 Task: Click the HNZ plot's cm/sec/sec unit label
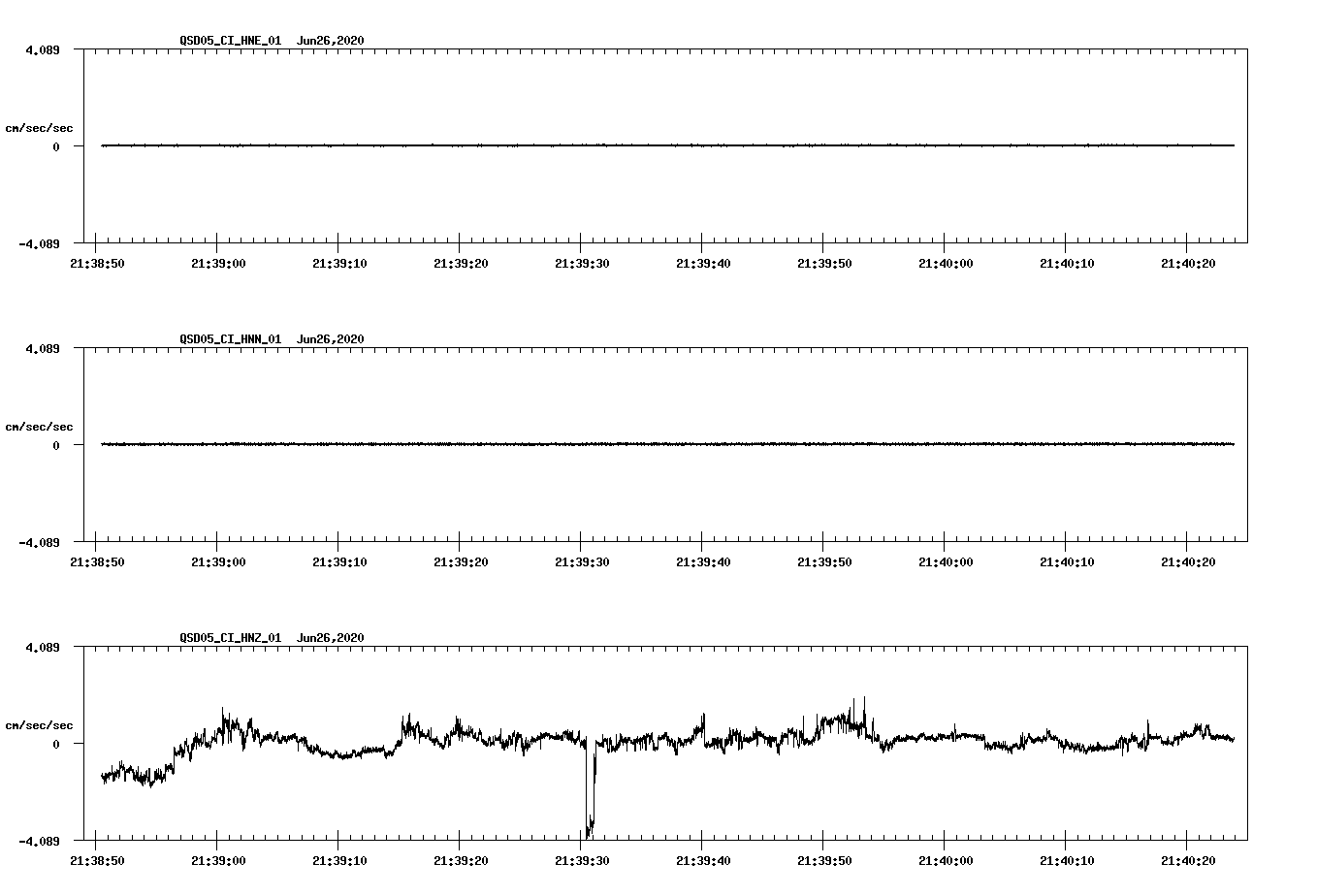pyautogui.click(x=39, y=725)
